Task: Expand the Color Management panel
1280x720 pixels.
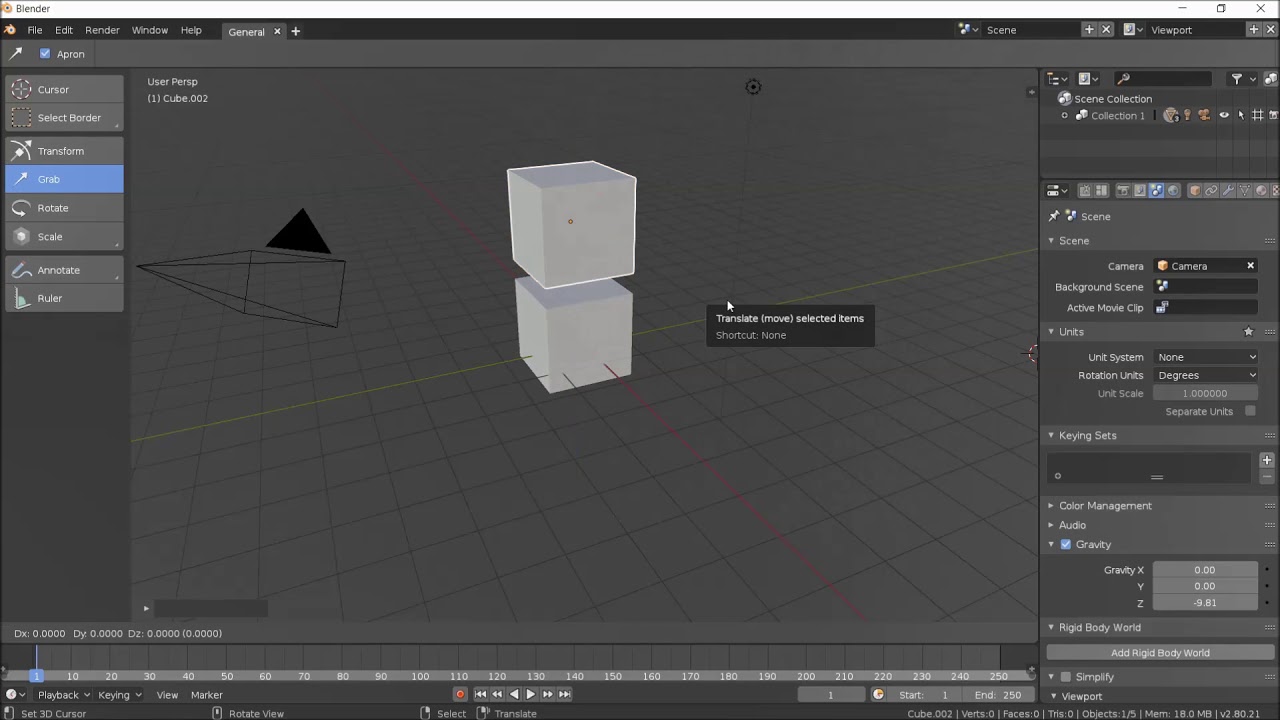Action: tap(1051, 506)
